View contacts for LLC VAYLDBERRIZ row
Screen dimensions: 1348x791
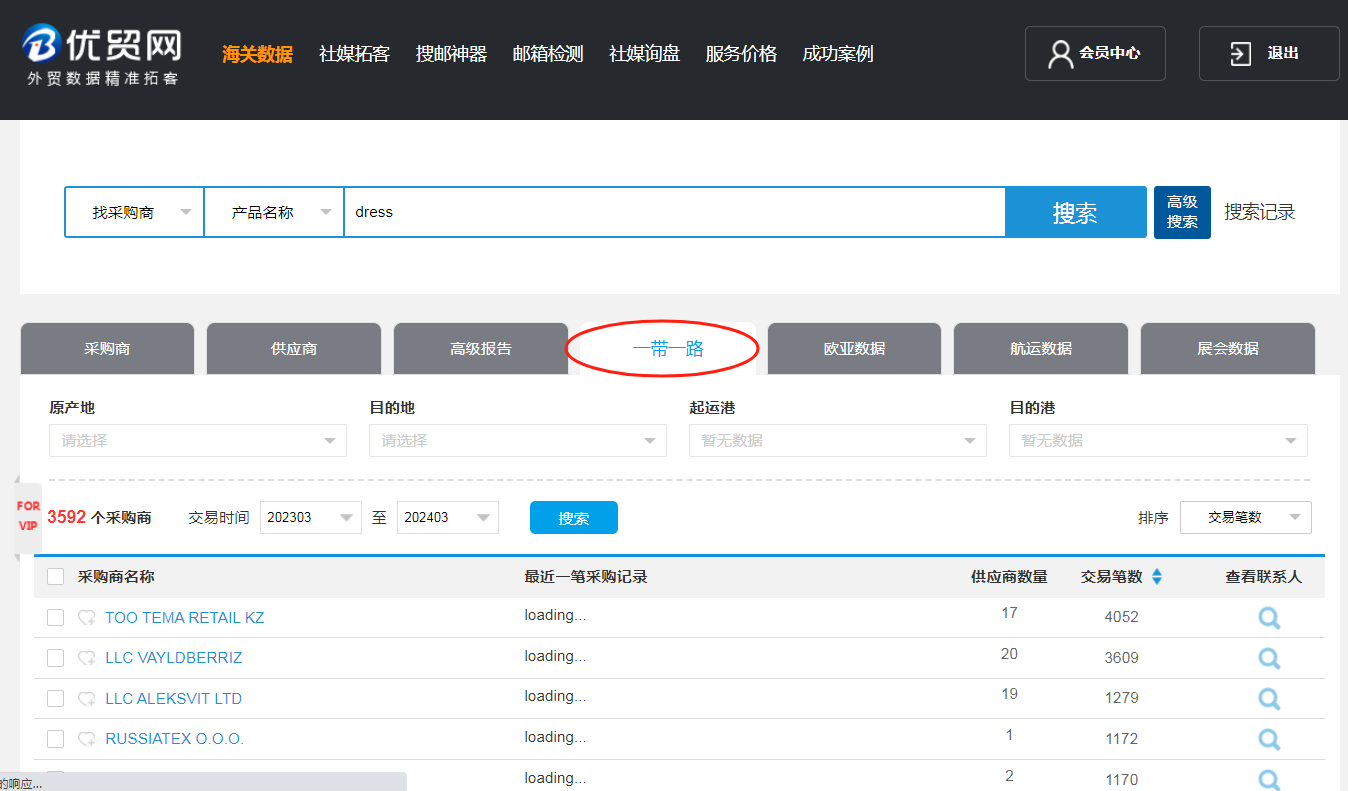tap(1269, 658)
